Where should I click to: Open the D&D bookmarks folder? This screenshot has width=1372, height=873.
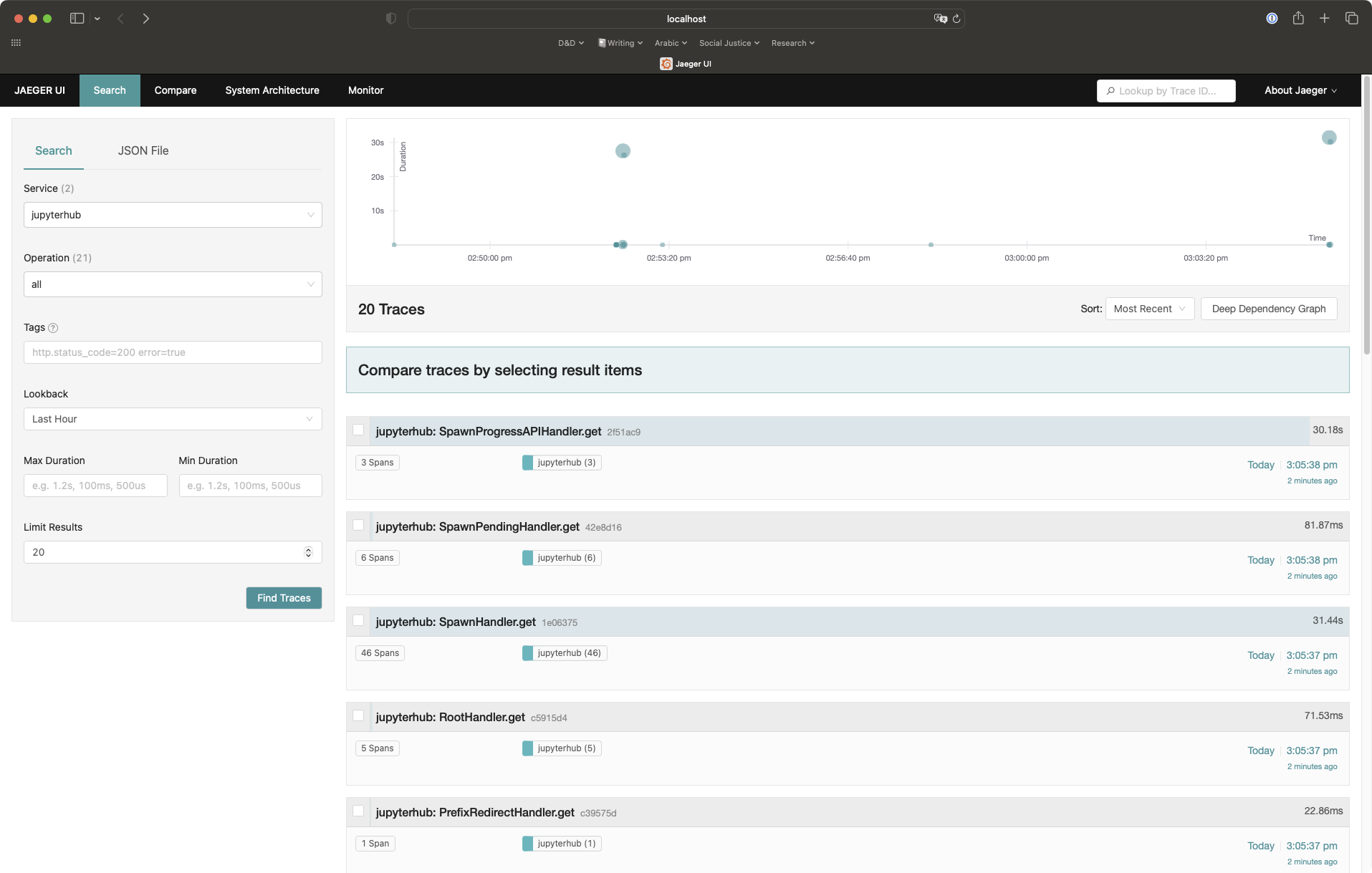pyautogui.click(x=571, y=43)
